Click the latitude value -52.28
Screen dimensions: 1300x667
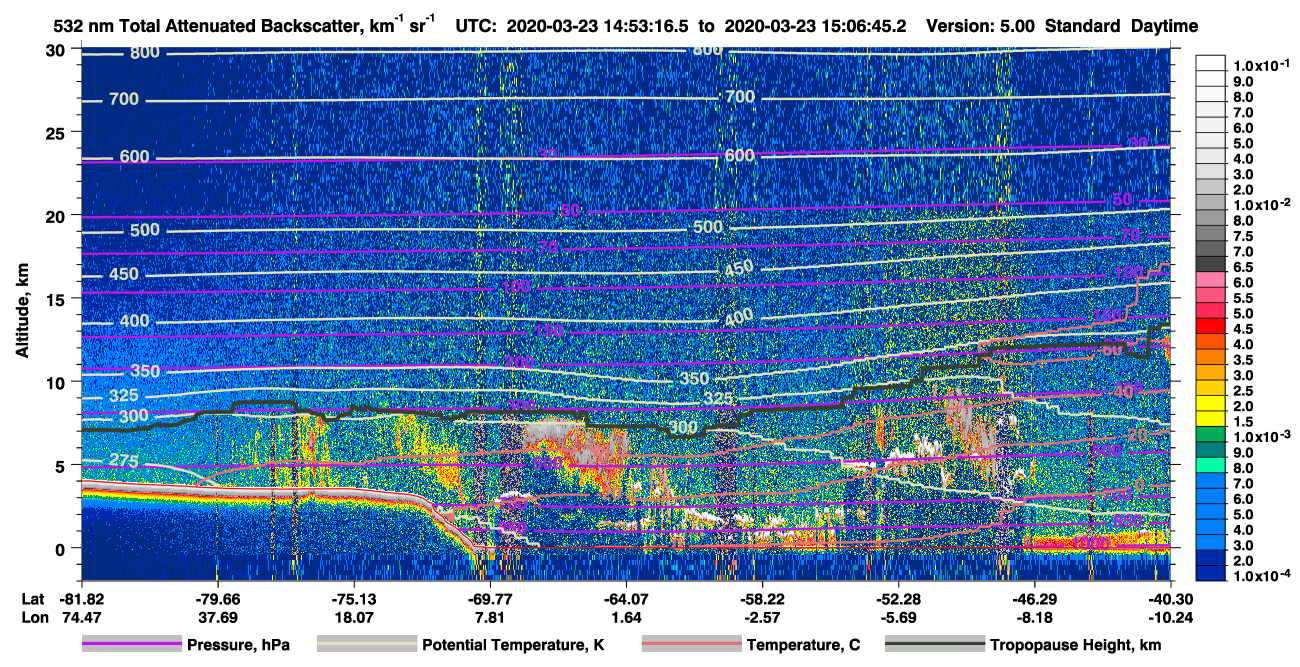click(x=897, y=598)
